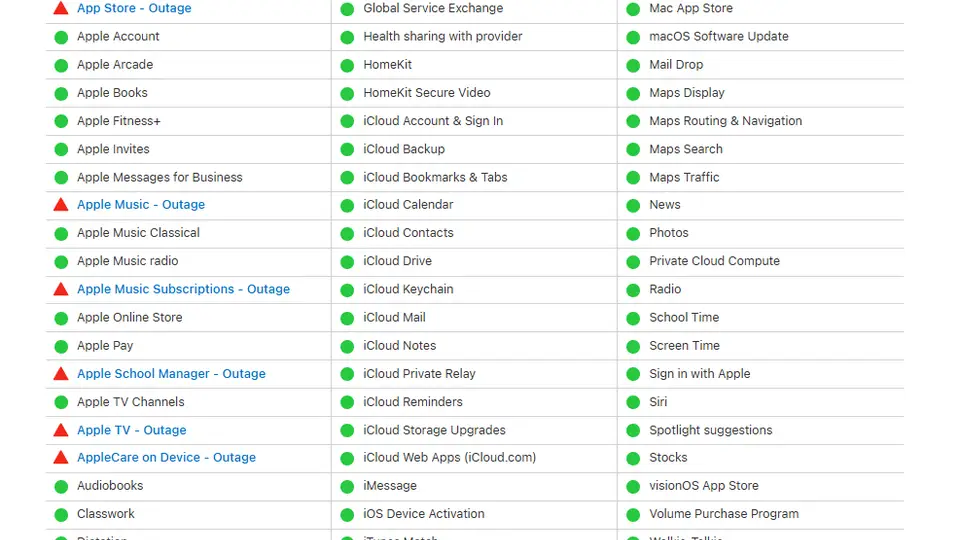Select the iCloud Keychain entry

(x=408, y=289)
